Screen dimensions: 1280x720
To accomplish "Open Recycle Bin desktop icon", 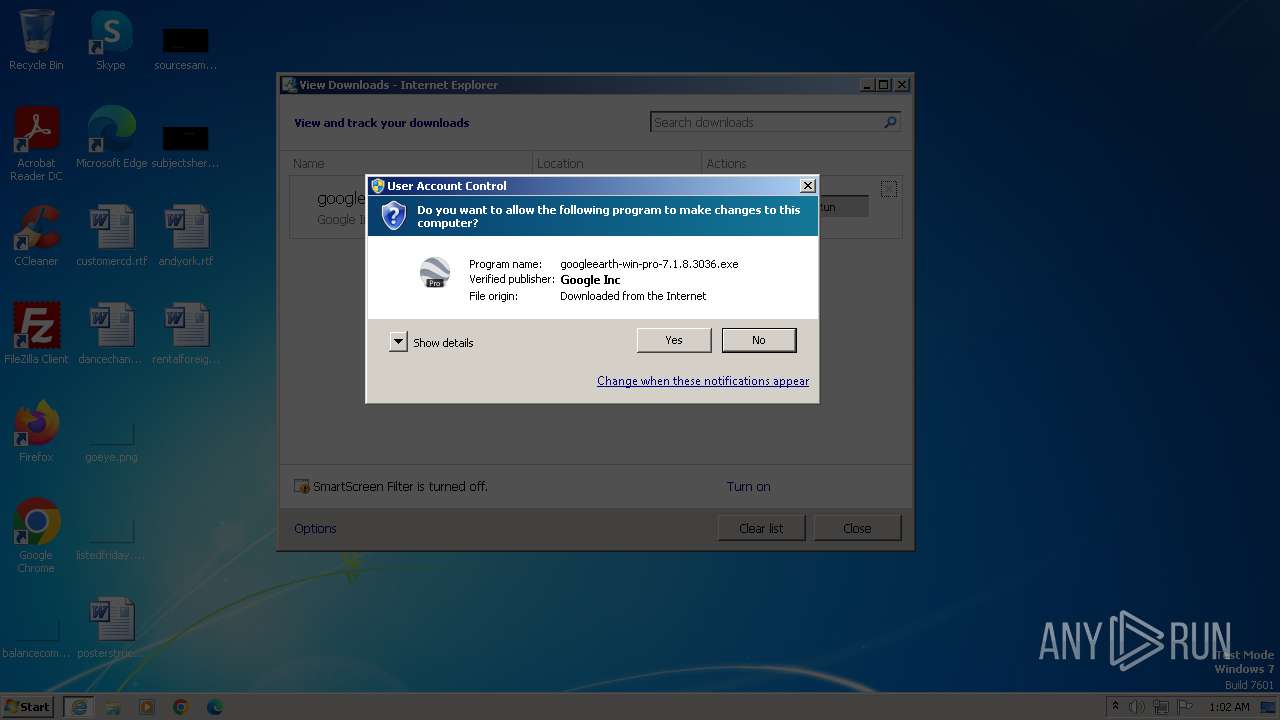I will click(x=36, y=40).
